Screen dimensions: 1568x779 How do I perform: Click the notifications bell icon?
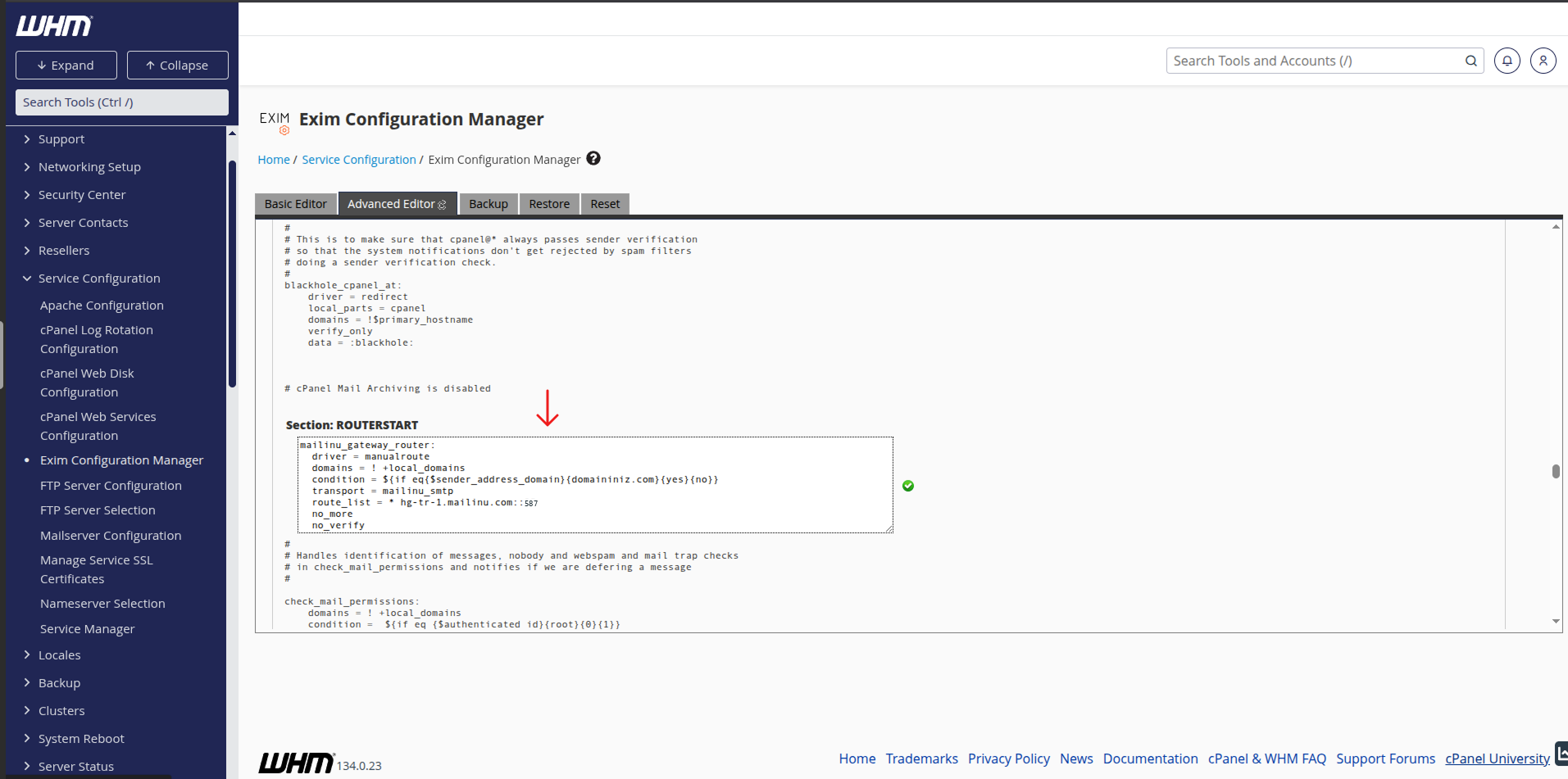1507,61
